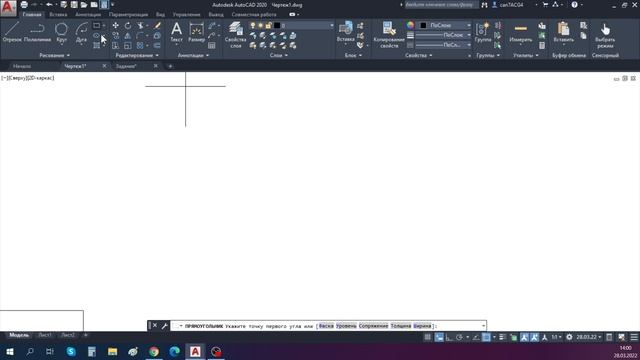The width and height of the screenshot is (640, 360).
Task: Click the Группа group tool
Action: click(x=483, y=32)
